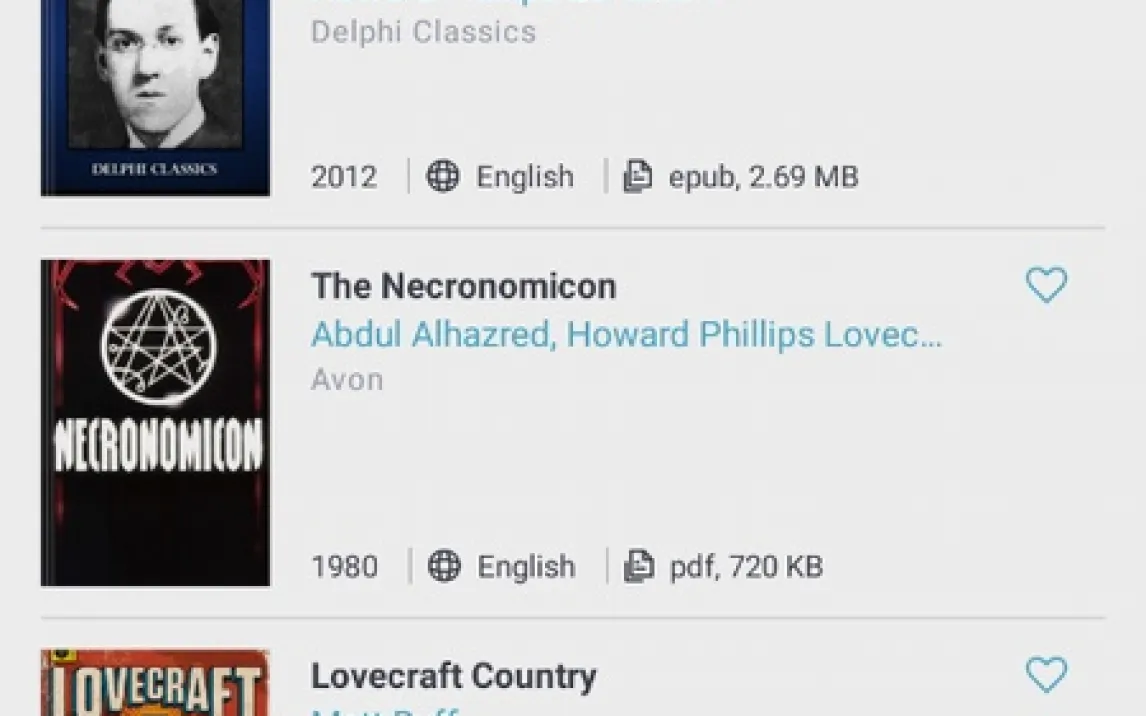Click the 1980 publication year
1146x716 pixels.
pyautogui.click(x=344, y=567)
